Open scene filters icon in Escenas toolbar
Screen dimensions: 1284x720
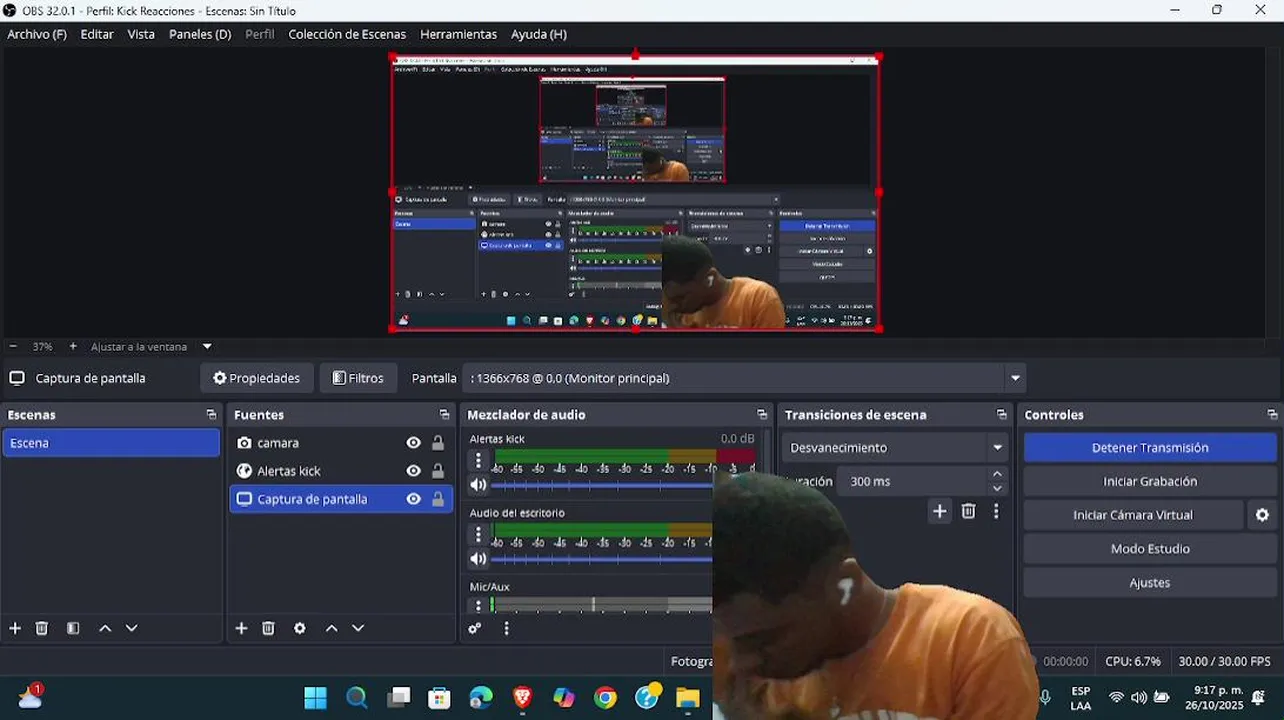tap(73, 628)
